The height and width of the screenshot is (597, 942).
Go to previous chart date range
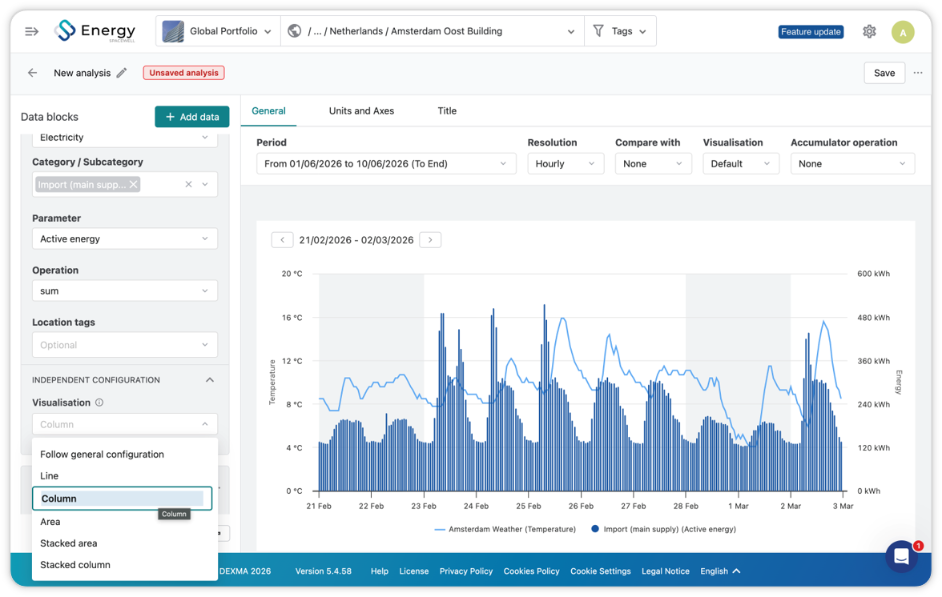coord(282,240)
